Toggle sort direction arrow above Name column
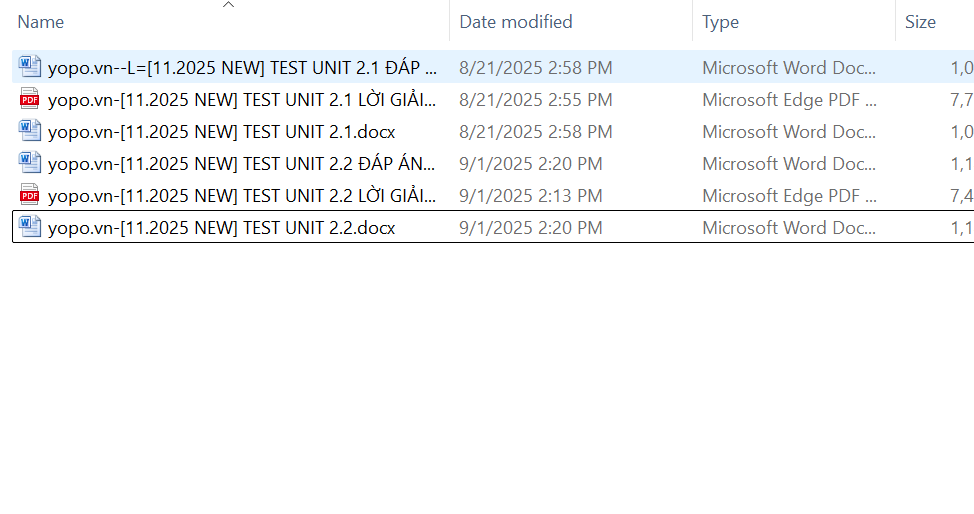Viewport: 974px width, 514px height. [228, 5]
